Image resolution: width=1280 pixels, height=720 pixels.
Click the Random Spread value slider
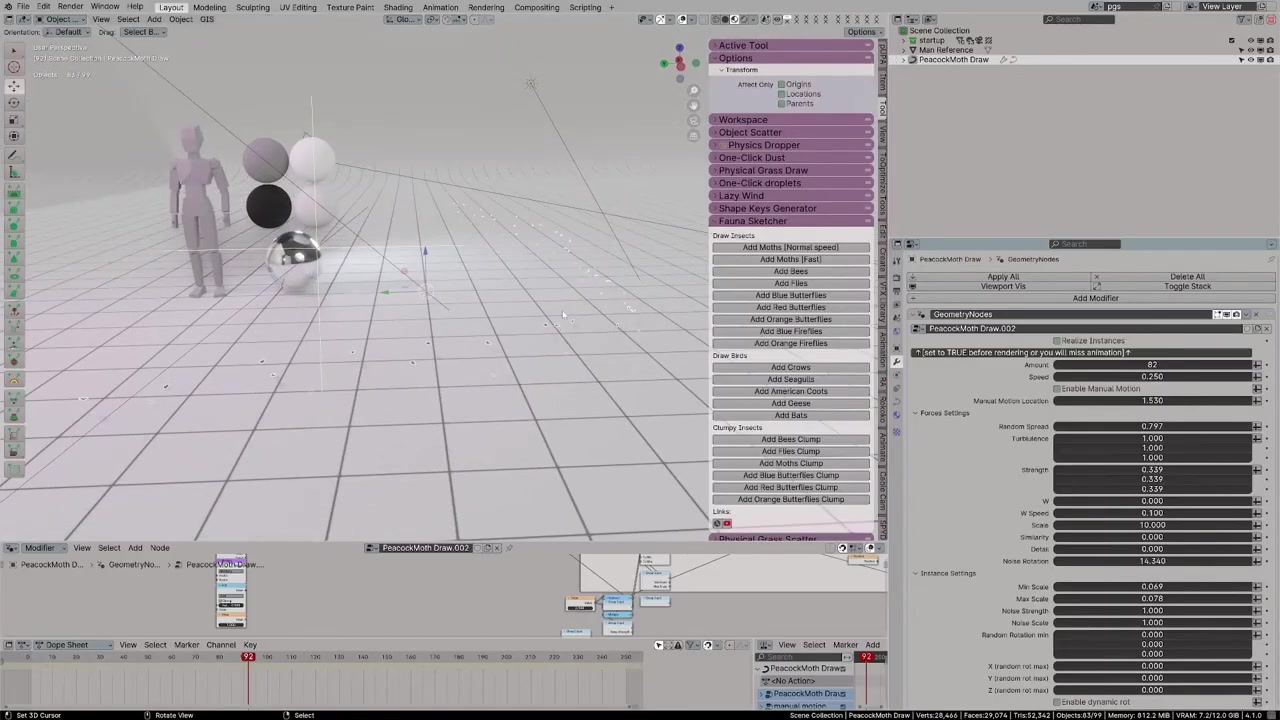(x=1152, y=427)
